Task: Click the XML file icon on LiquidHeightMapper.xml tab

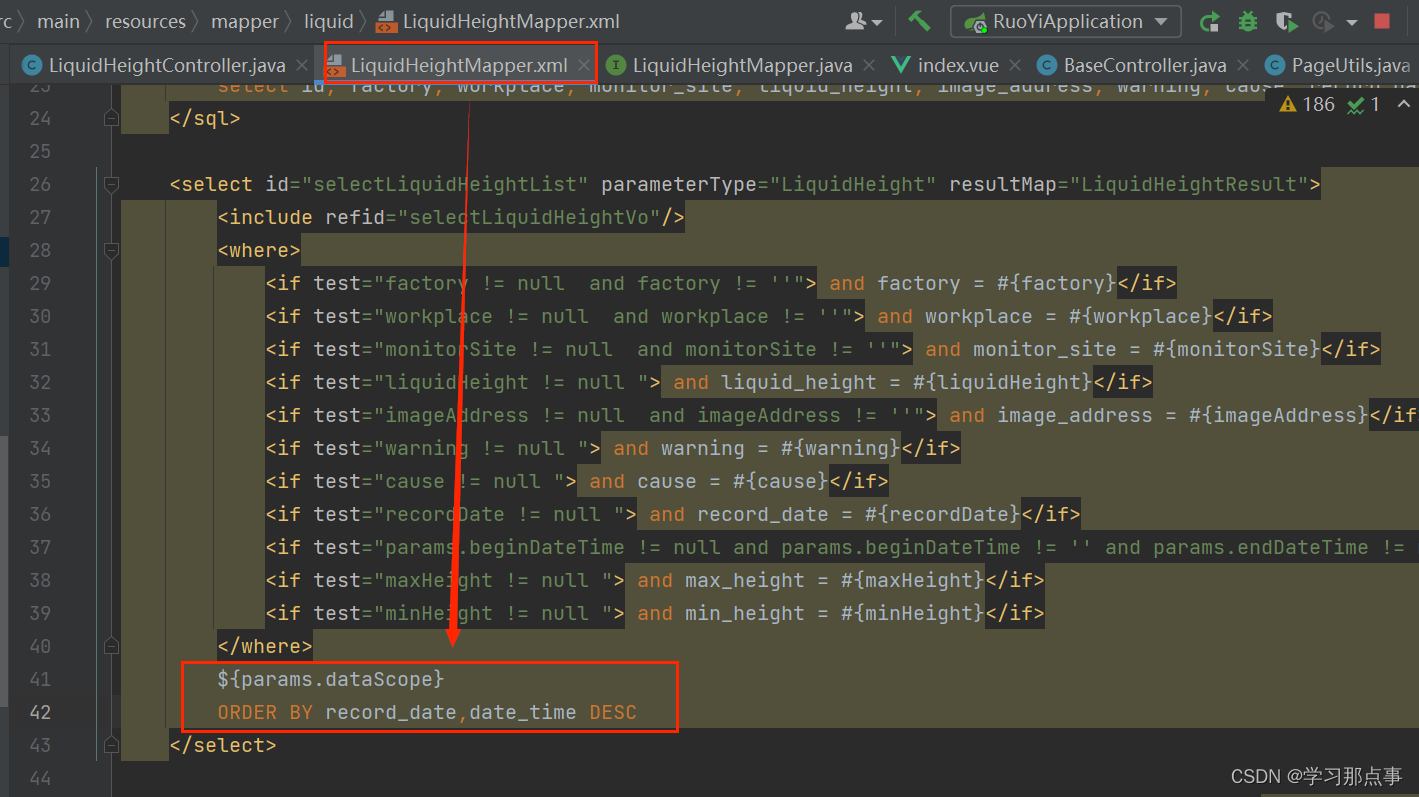Action: (336, 66)
